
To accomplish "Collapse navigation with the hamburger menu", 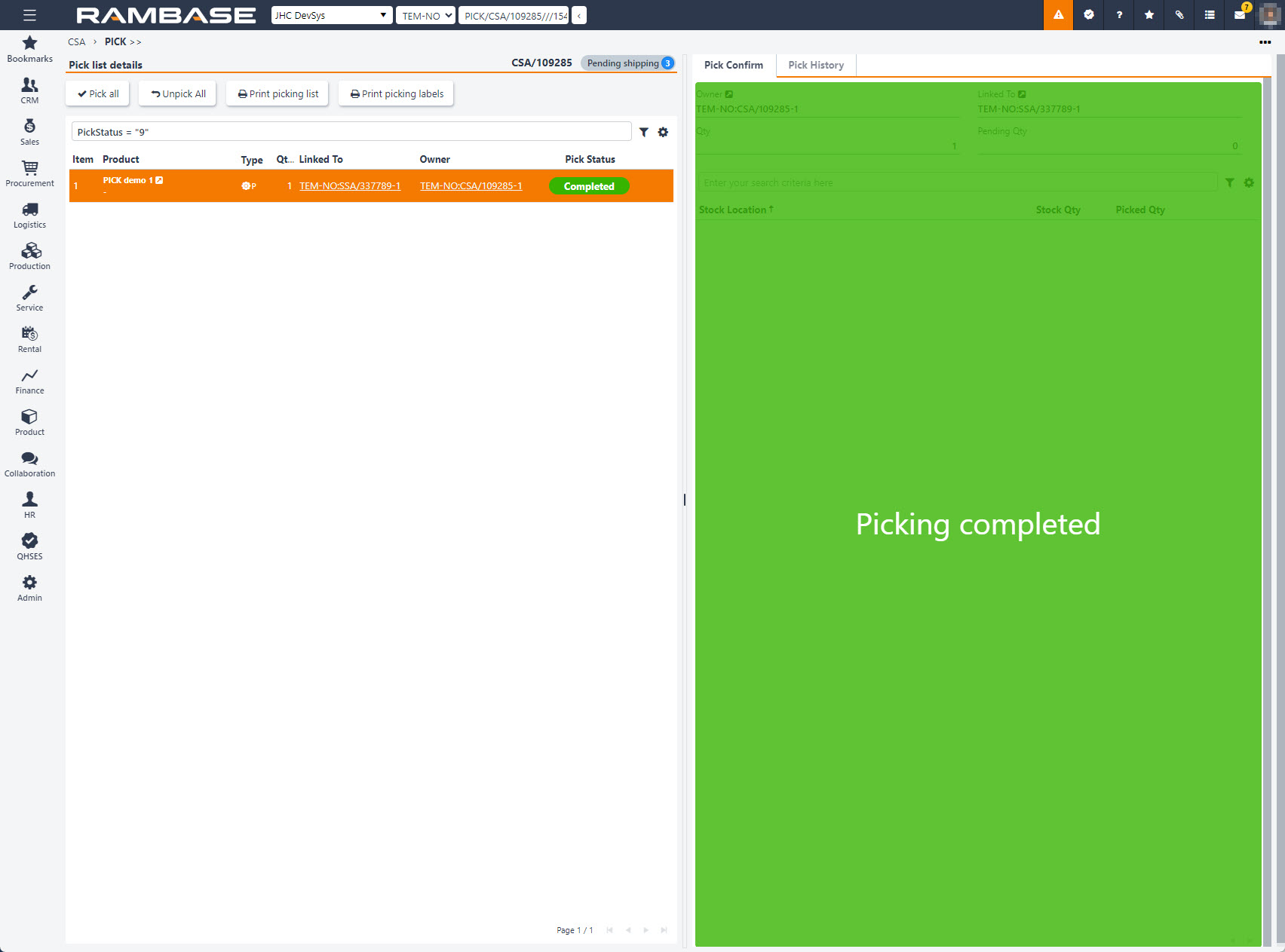I will click(29, 15).
